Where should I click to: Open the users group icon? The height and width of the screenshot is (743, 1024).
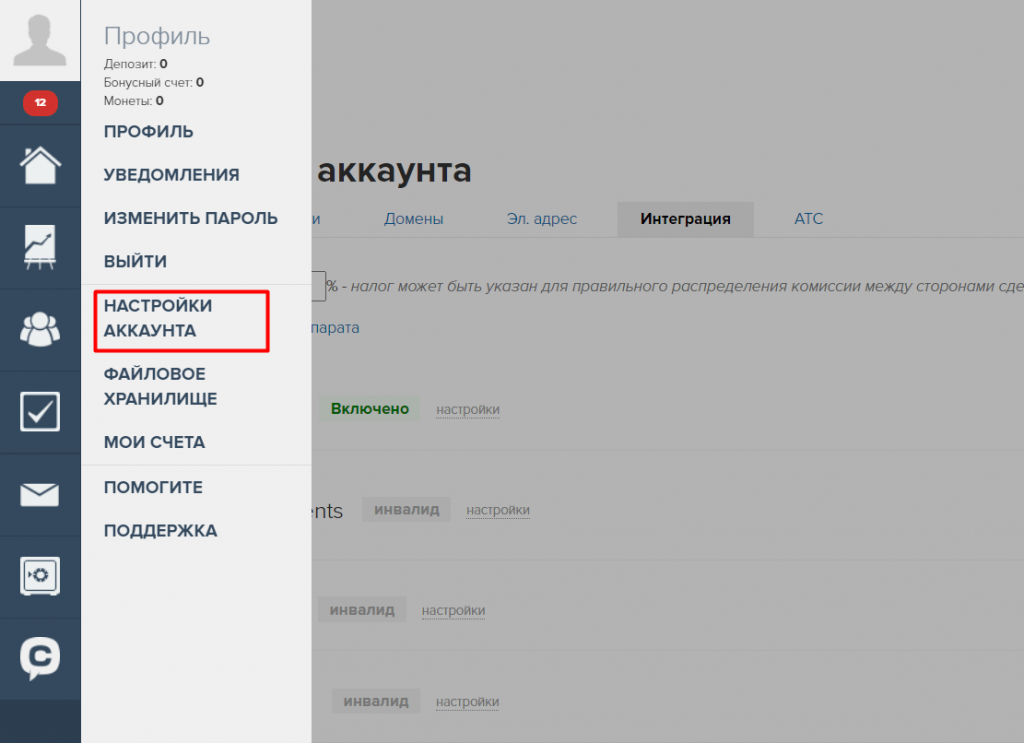(x=40, y=329)
